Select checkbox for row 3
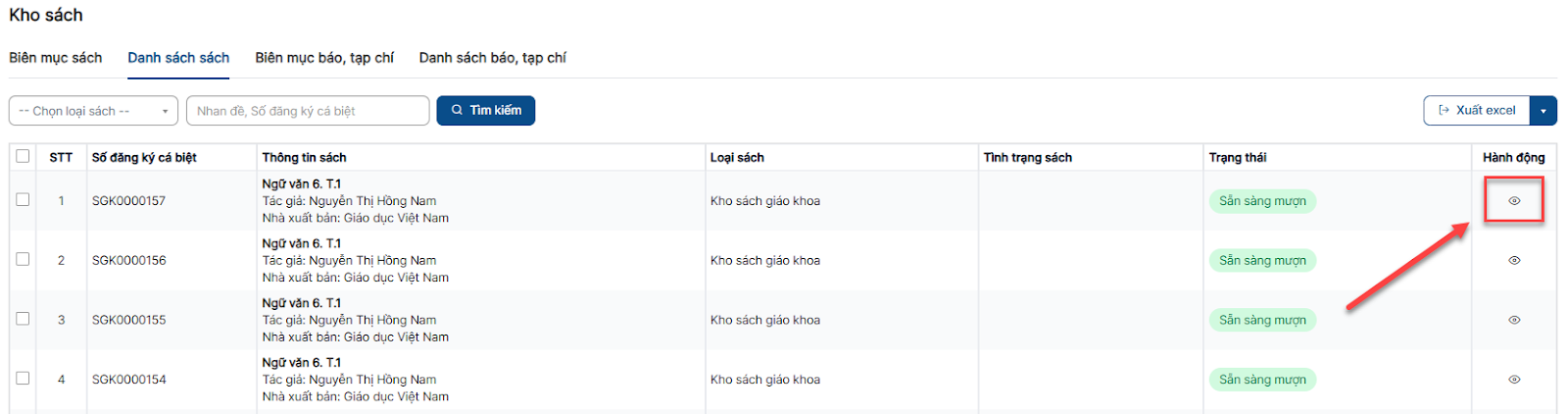 (x=23, y=319)
